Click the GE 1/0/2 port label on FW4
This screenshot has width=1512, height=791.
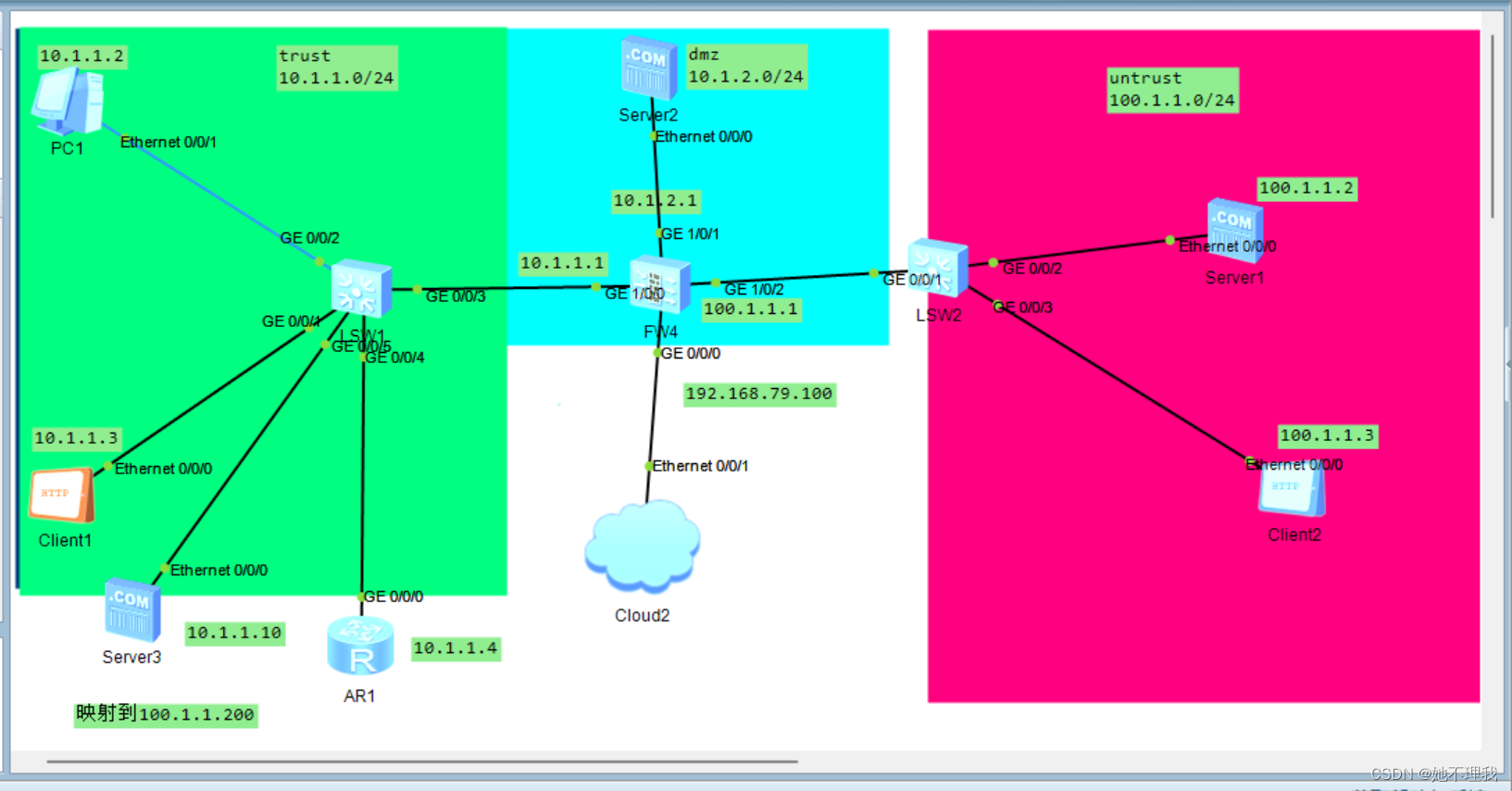754,290
